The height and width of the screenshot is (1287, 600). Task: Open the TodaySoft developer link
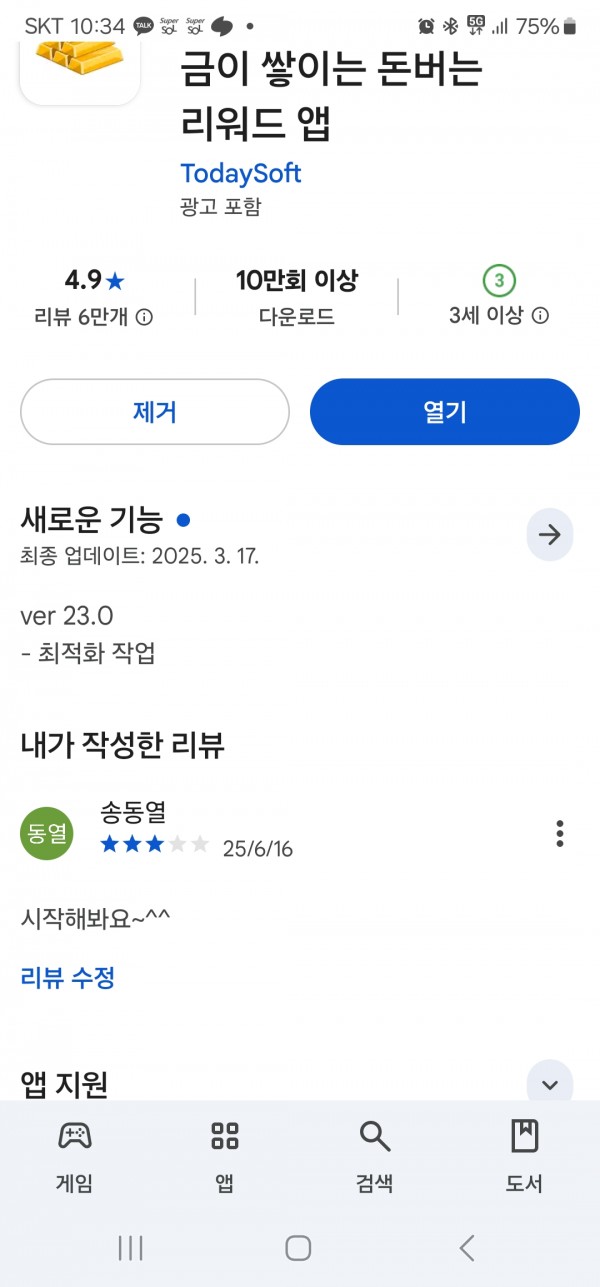tap(240, 173)
